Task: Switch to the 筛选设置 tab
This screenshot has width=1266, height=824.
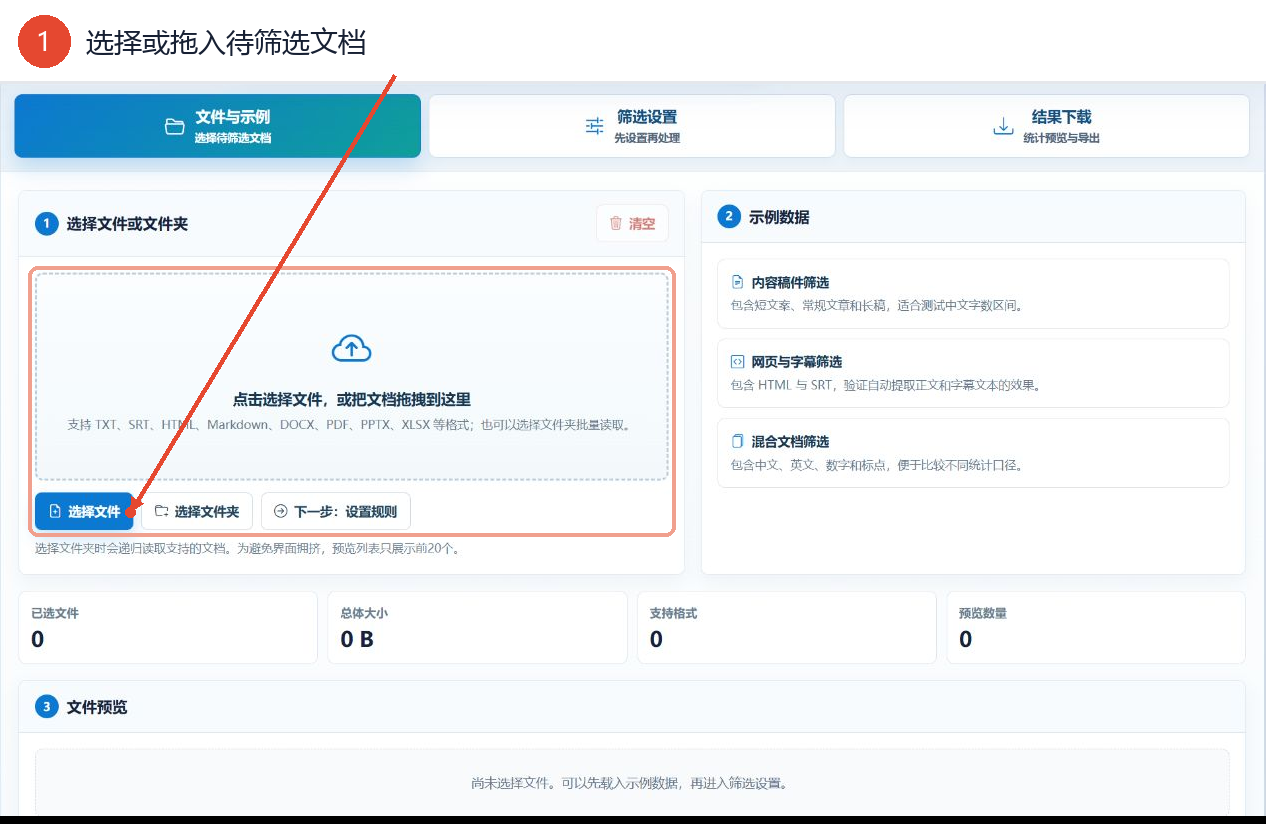Action: click(x=632, y=126)
